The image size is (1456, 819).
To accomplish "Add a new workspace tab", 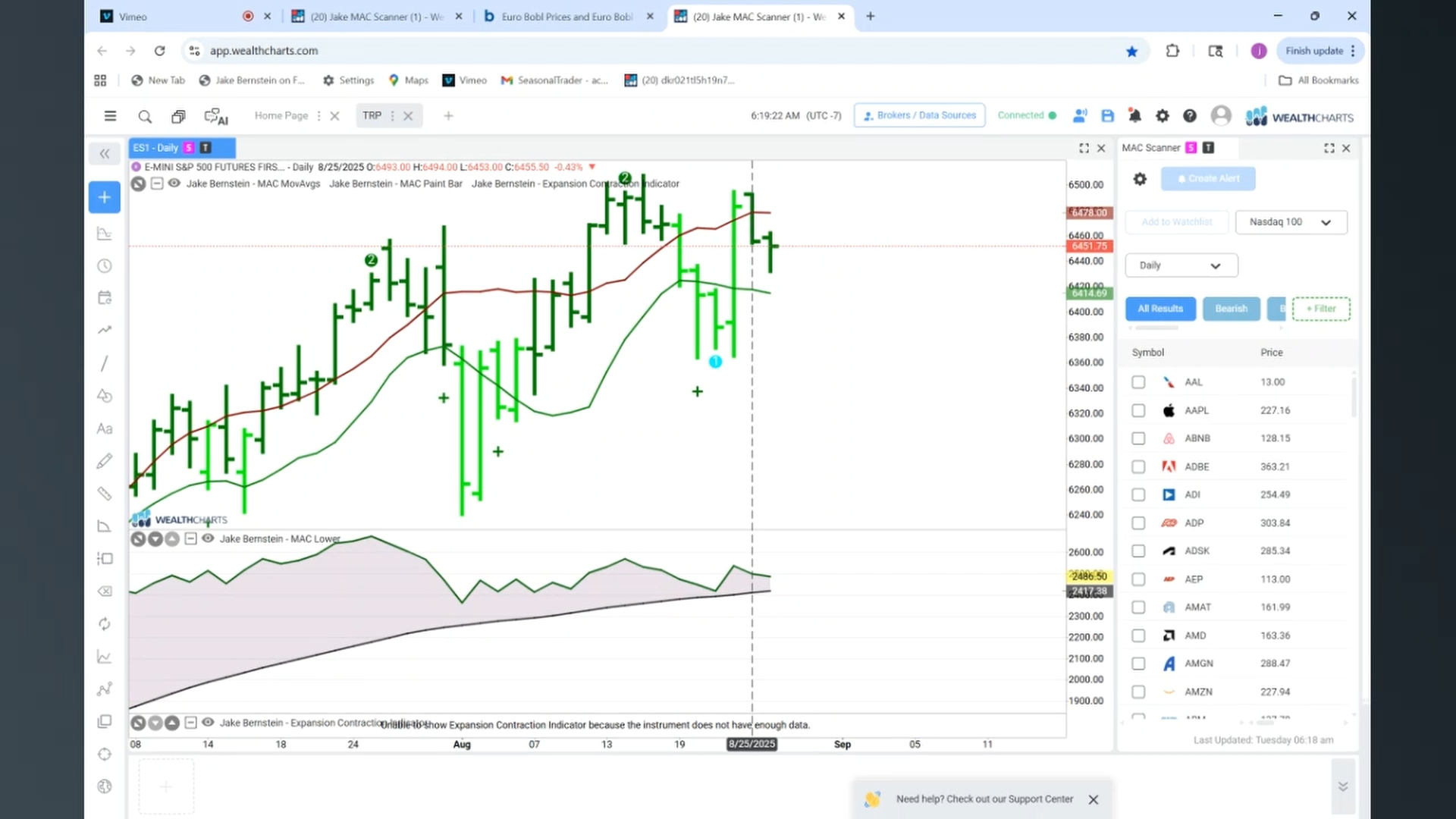I will pos(448,116).
